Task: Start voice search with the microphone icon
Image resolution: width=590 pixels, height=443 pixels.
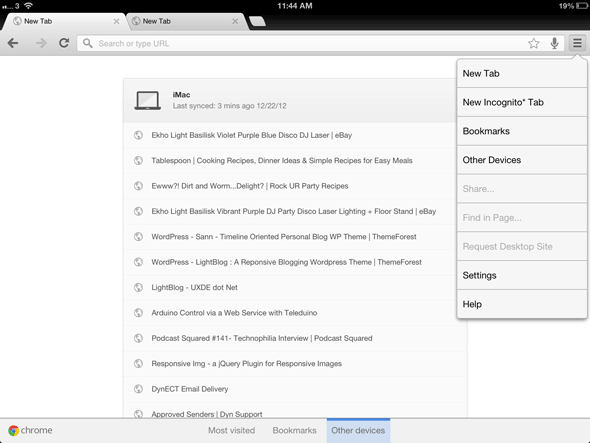Action: pyautogui.click(x=554, y=43)
